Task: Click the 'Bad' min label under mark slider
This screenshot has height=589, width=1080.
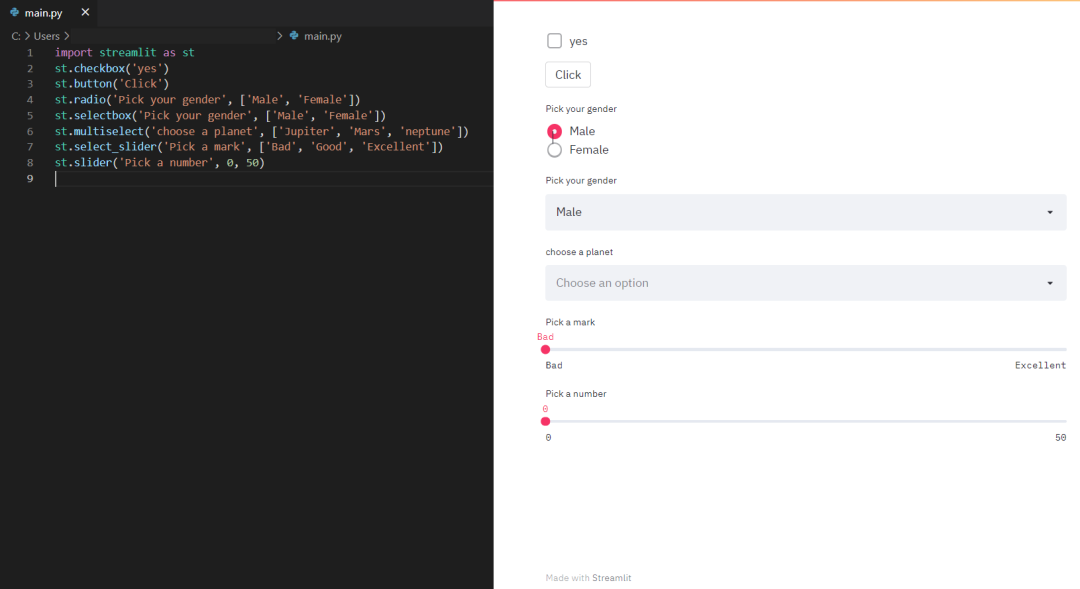Action: (554, 365)
